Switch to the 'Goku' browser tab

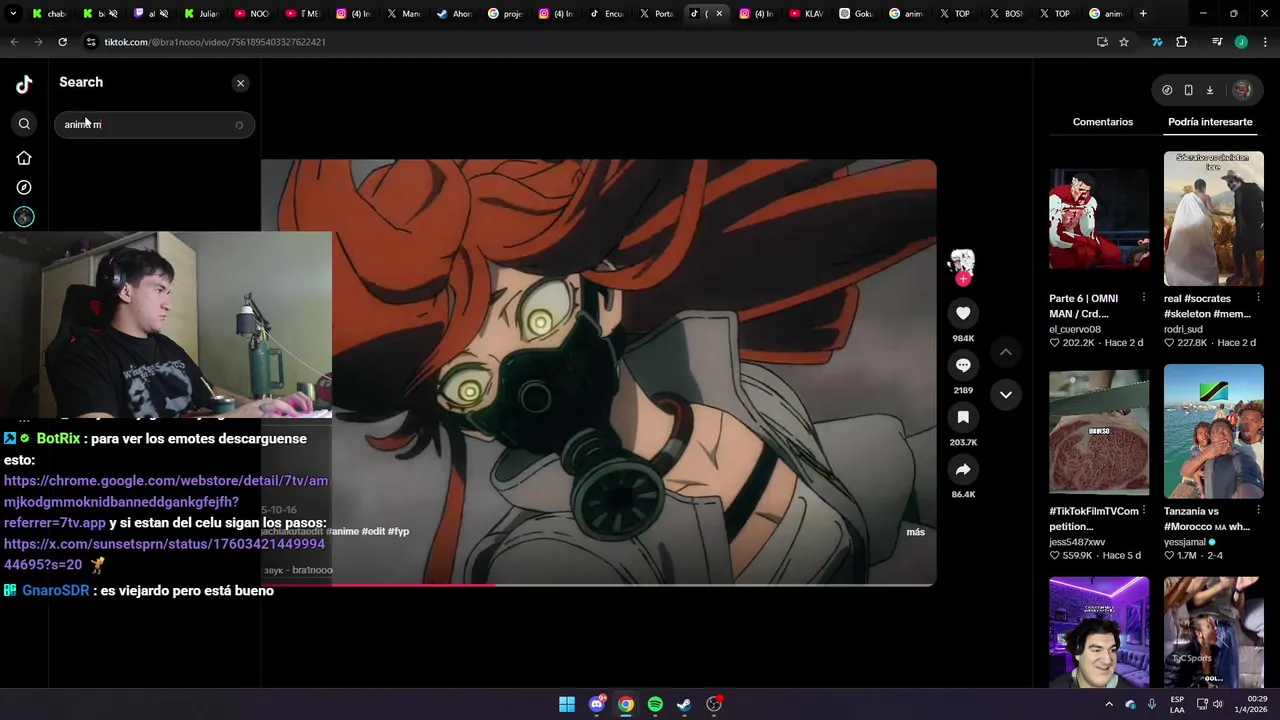pos(857,14)
